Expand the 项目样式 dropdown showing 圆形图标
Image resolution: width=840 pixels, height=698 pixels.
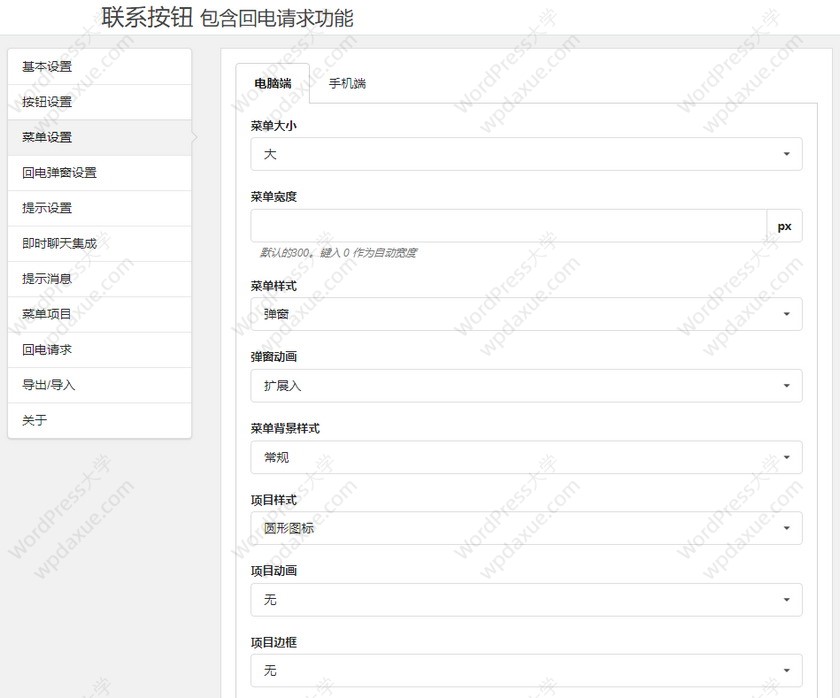tap(526, 528)
